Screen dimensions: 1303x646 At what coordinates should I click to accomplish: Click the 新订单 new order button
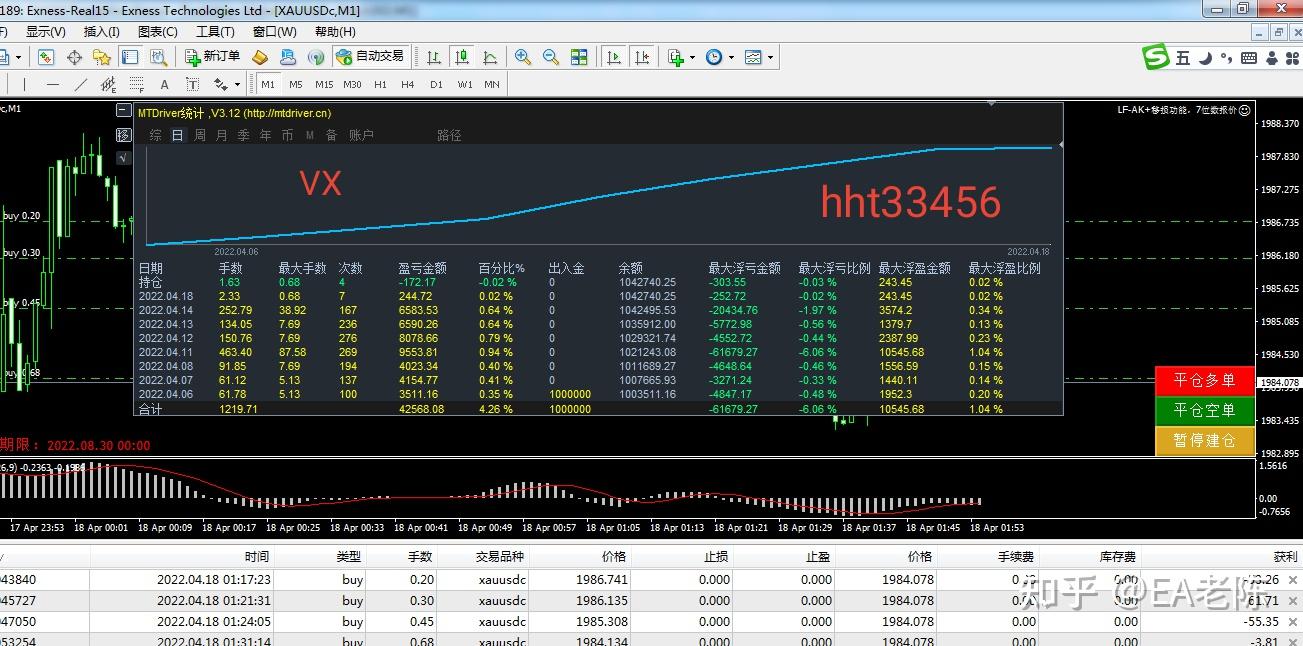coord(213,57)
